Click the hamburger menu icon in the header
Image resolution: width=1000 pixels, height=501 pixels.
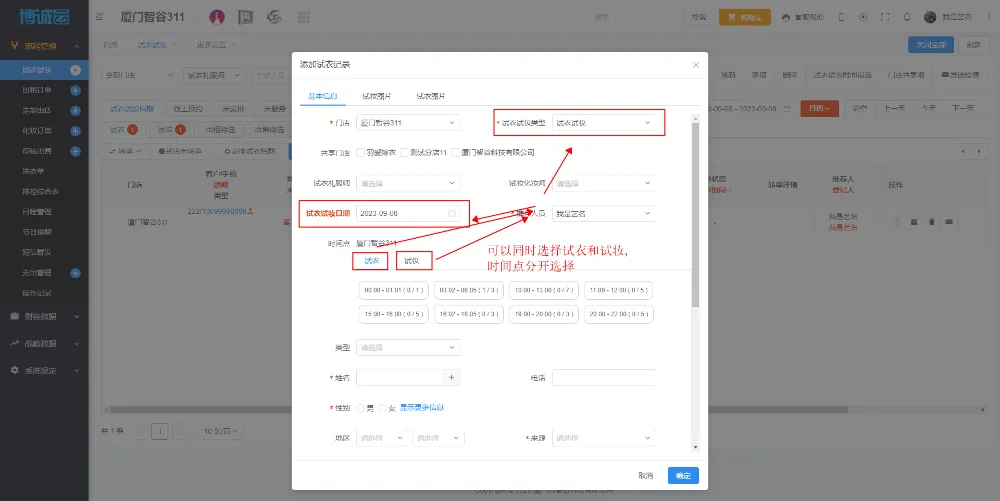(x=99, y=18)
